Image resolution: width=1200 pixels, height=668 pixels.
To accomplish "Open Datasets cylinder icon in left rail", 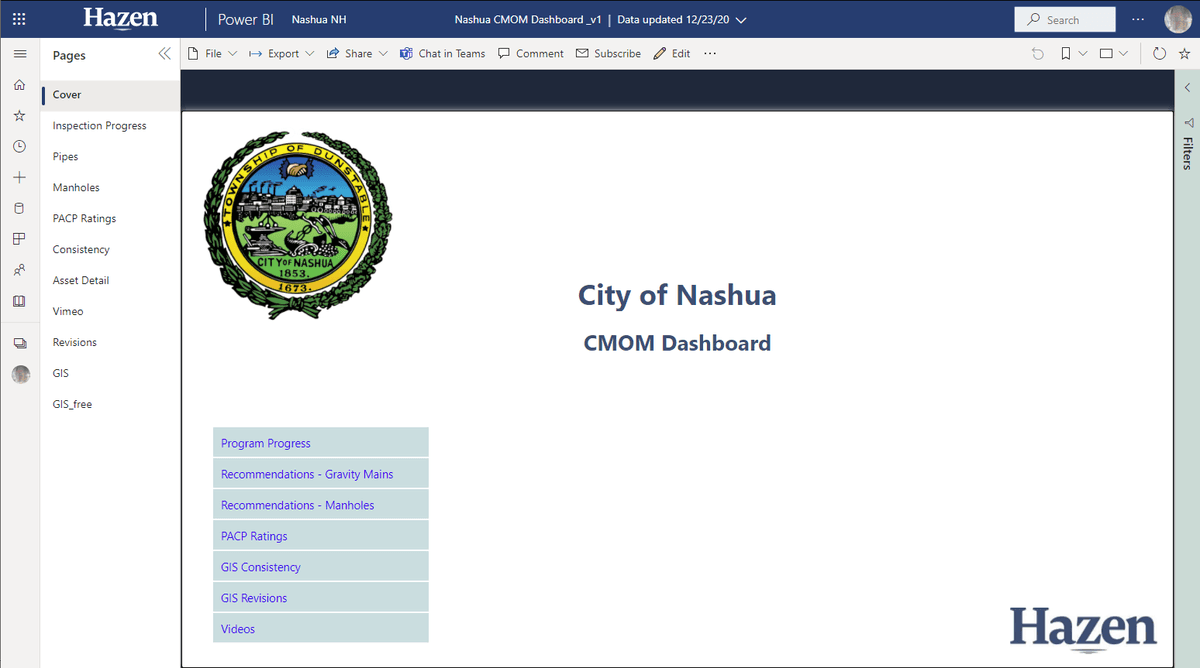I will [19, 209].
